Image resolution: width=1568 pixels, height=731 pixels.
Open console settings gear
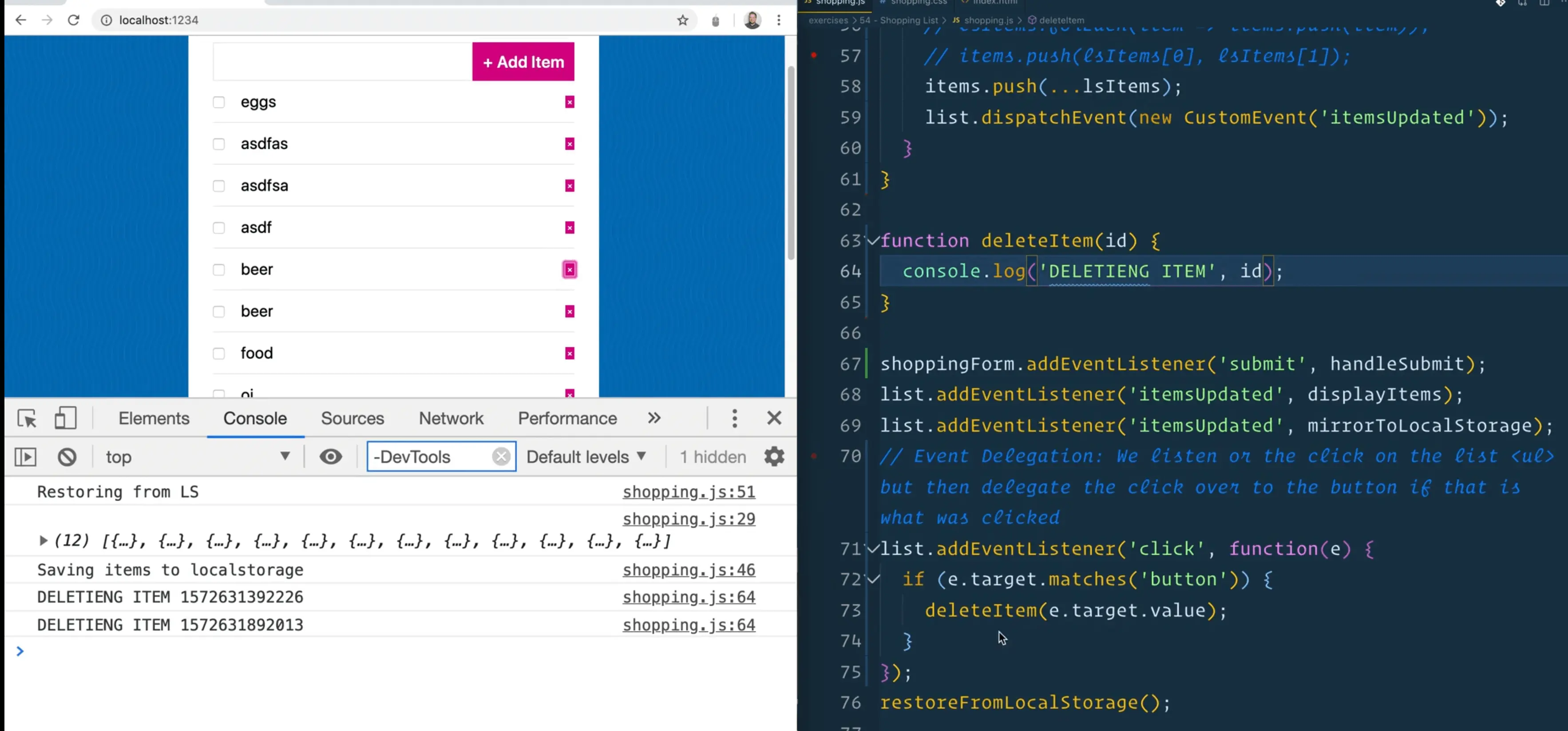774,457
